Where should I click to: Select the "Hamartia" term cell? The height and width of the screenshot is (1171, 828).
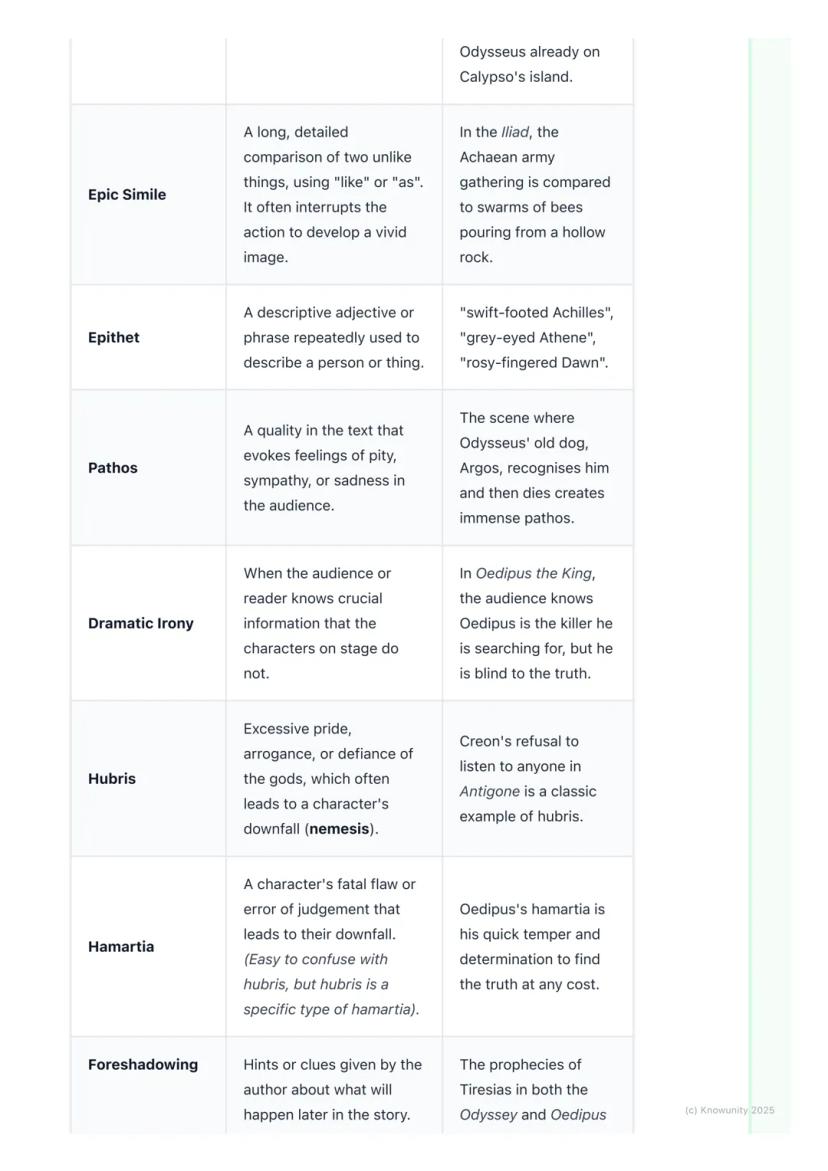[121, 947]
